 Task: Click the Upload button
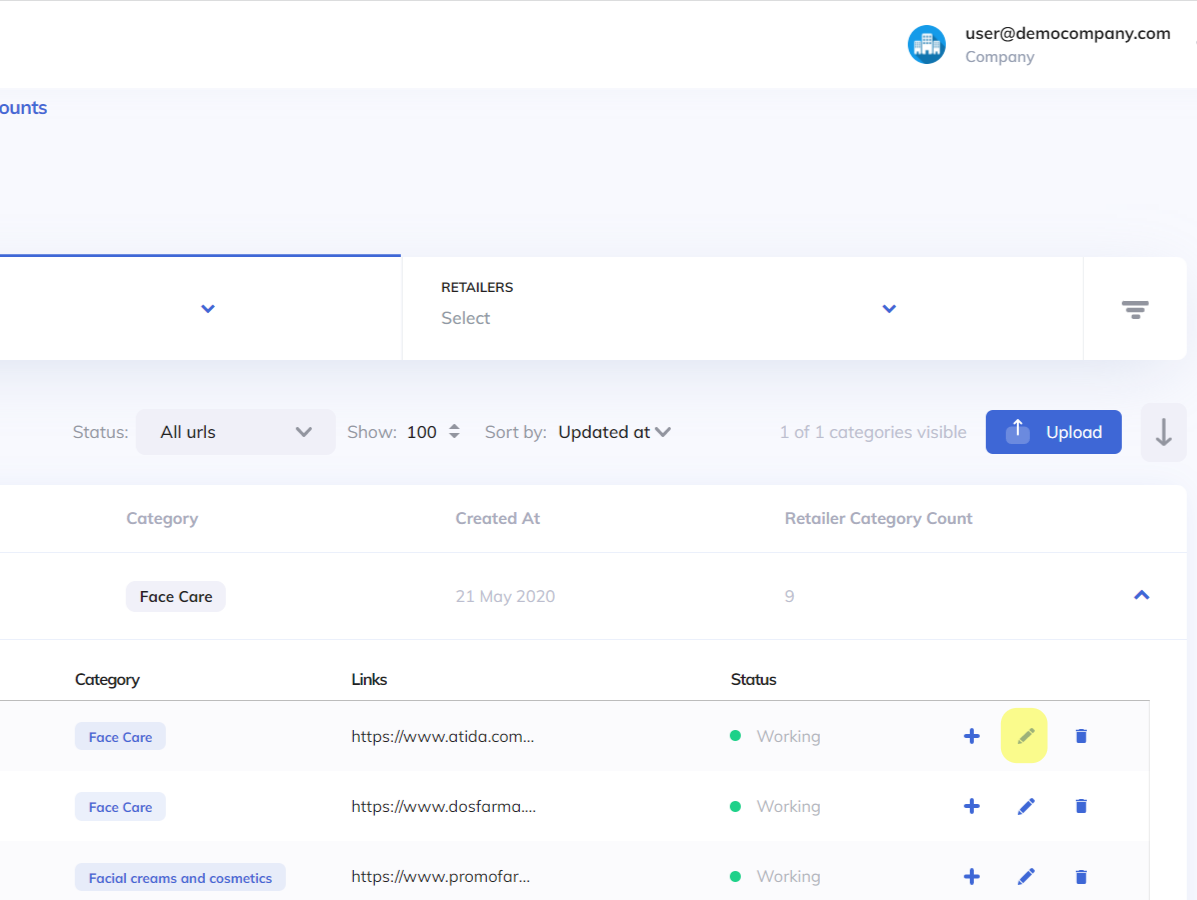tap(1053, 432)
